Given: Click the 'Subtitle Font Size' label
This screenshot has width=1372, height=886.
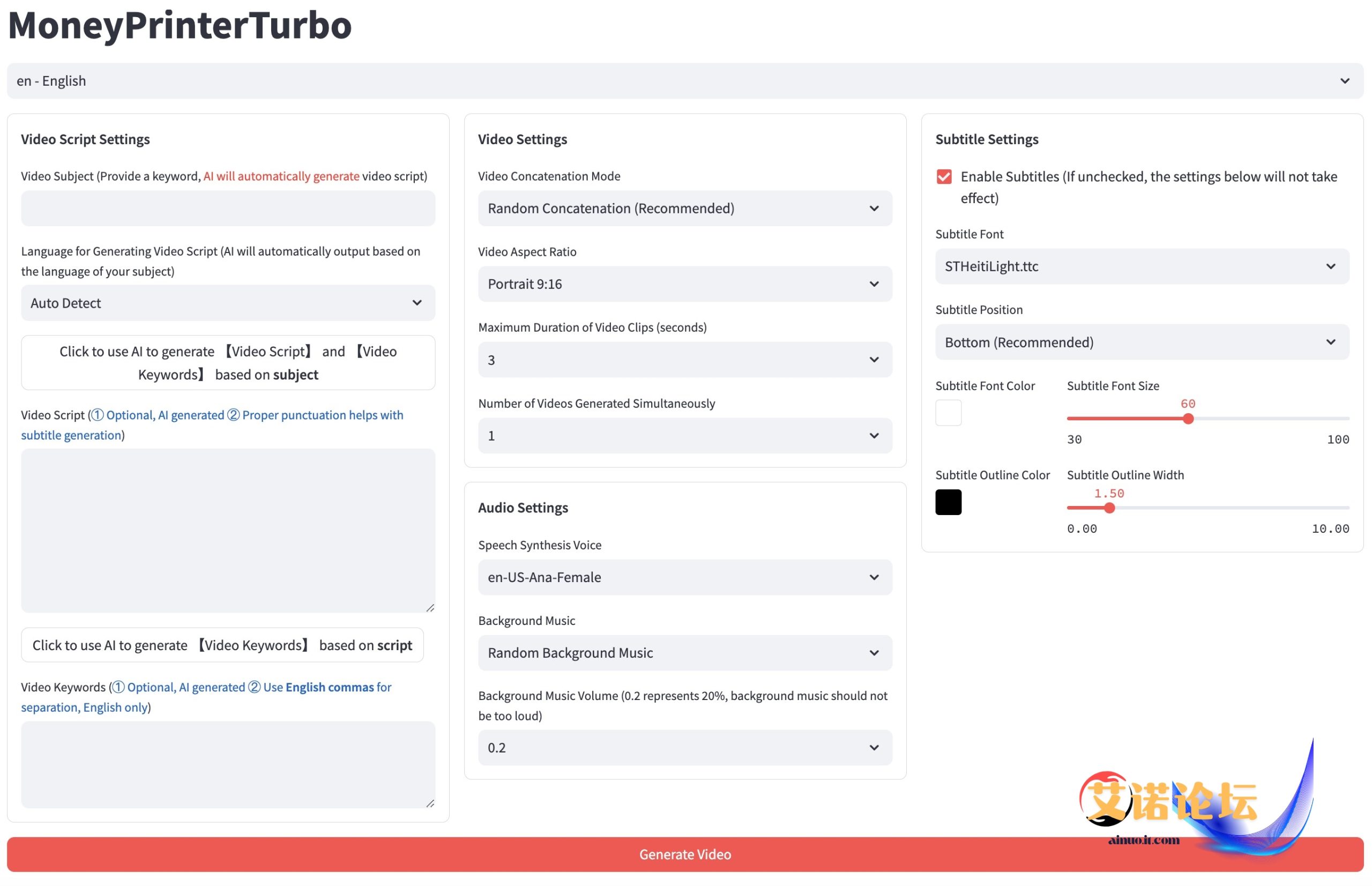Looking at the screenshot, I should [x=1113, y=385].
